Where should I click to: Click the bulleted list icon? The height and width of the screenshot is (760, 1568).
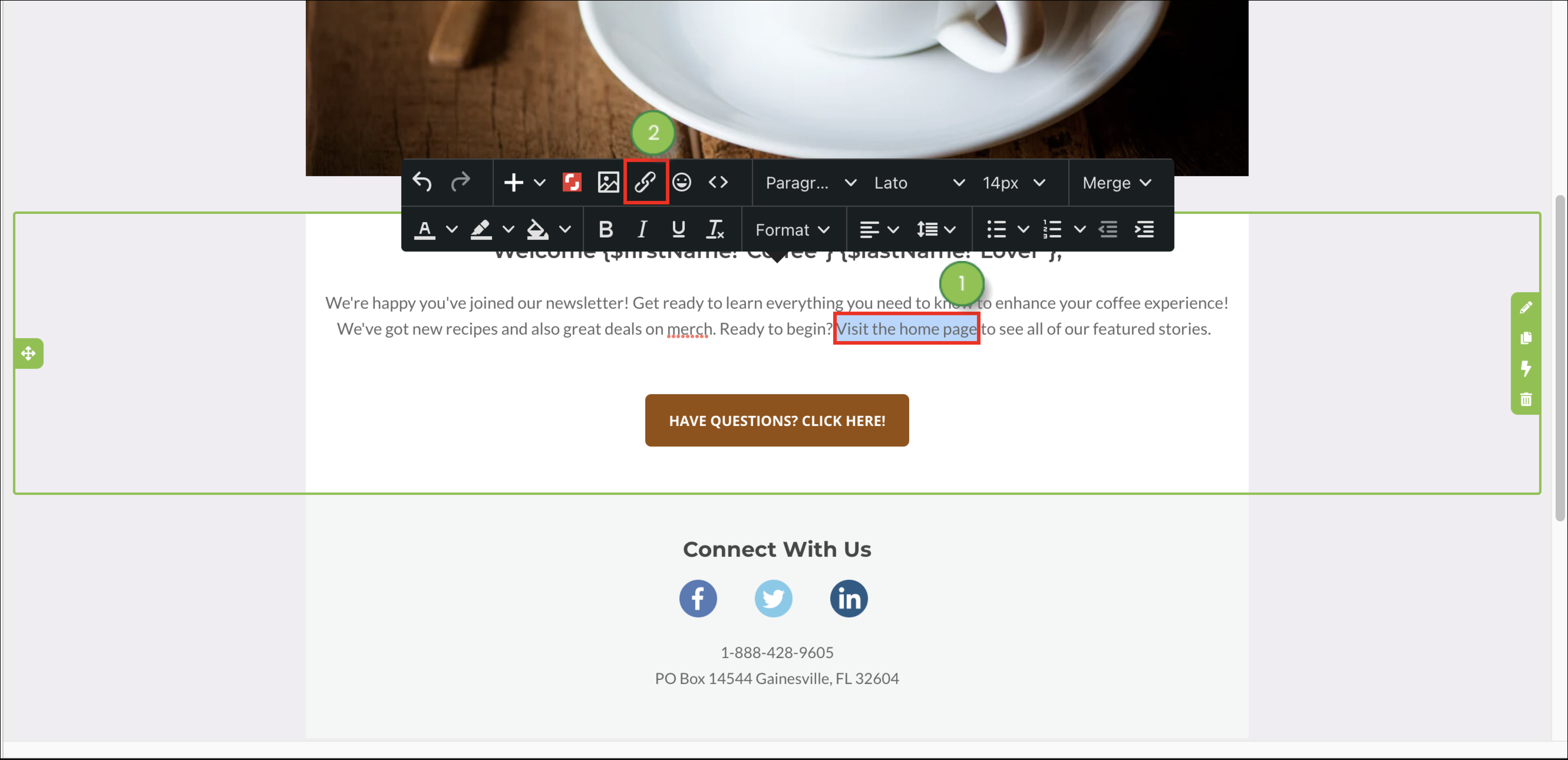pos(996,229)
